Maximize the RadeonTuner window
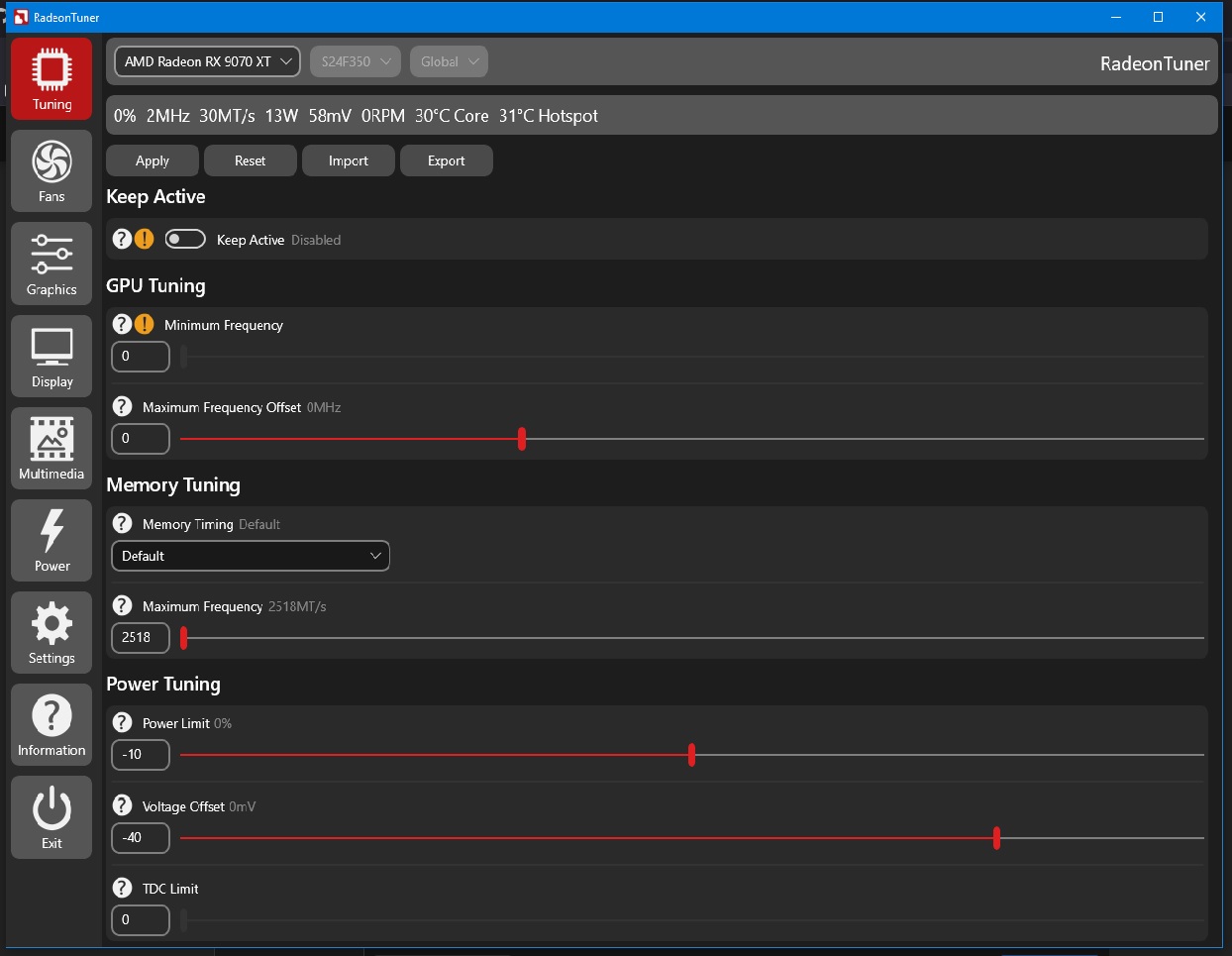Image resolution: width=1232 pixels, height=956 pixels. coord(1158,17)
